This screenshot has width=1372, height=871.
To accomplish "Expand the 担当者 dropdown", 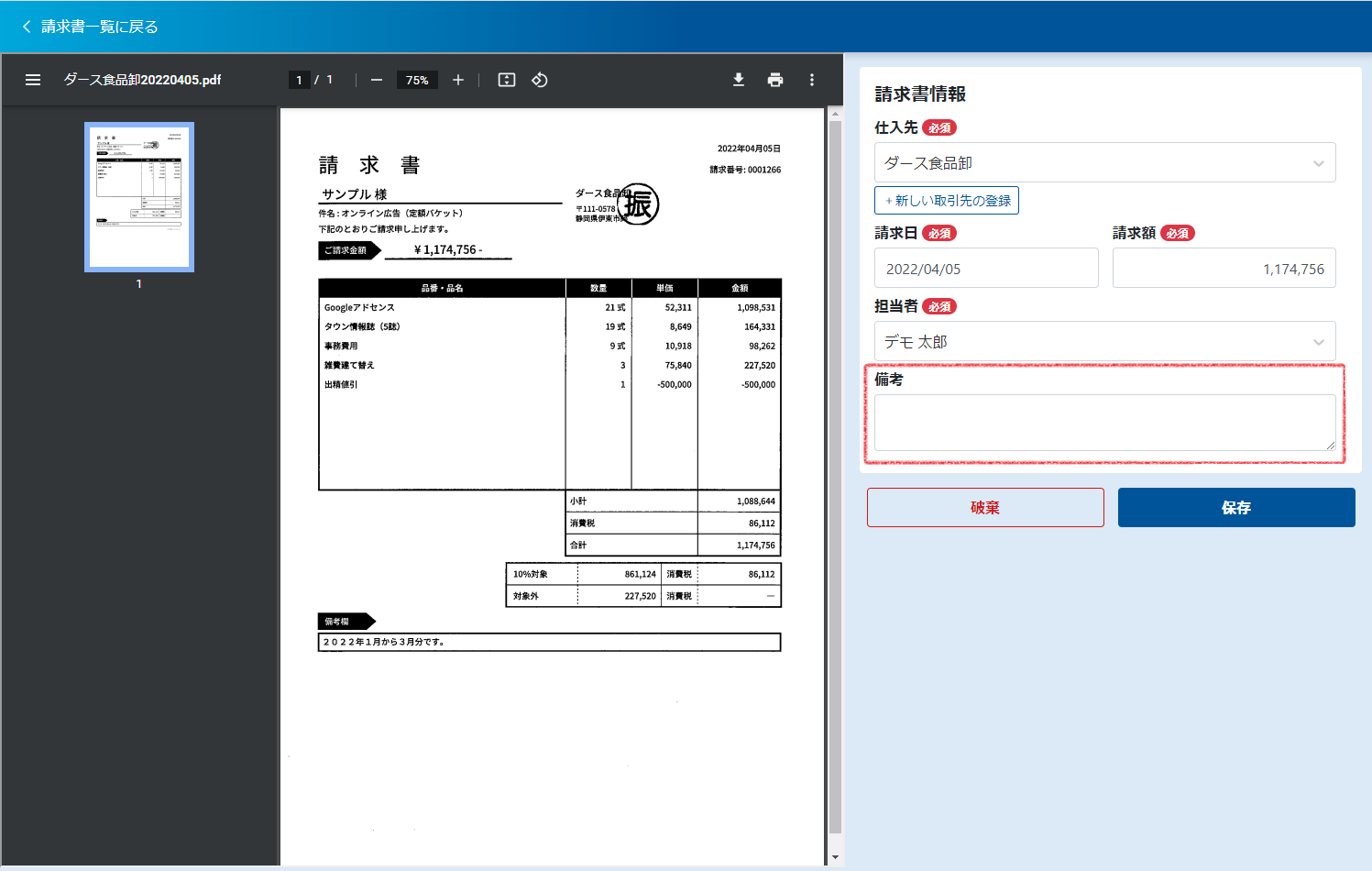I will (x=1104, y=342).
